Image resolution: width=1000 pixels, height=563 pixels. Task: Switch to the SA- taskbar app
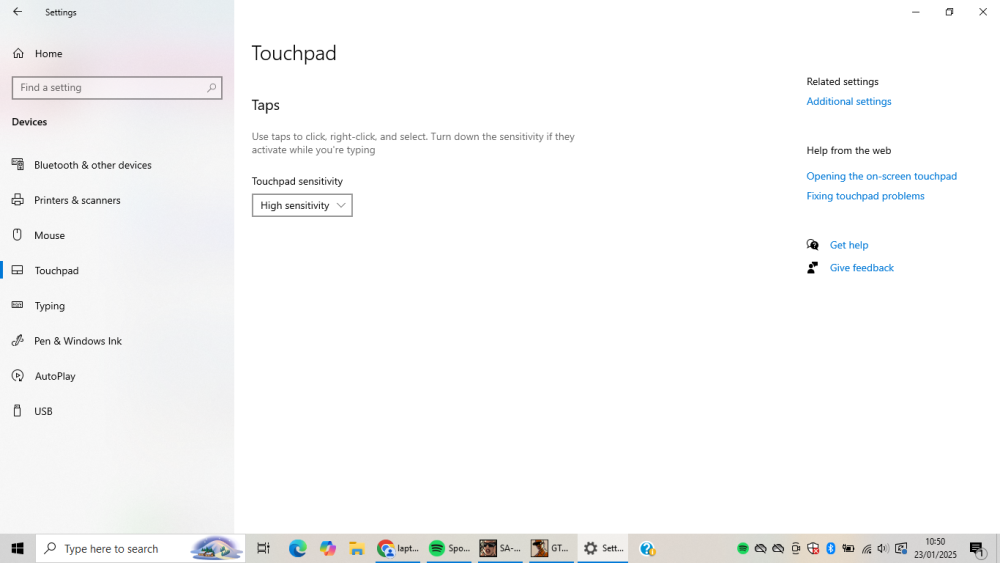tap(501, 548)
